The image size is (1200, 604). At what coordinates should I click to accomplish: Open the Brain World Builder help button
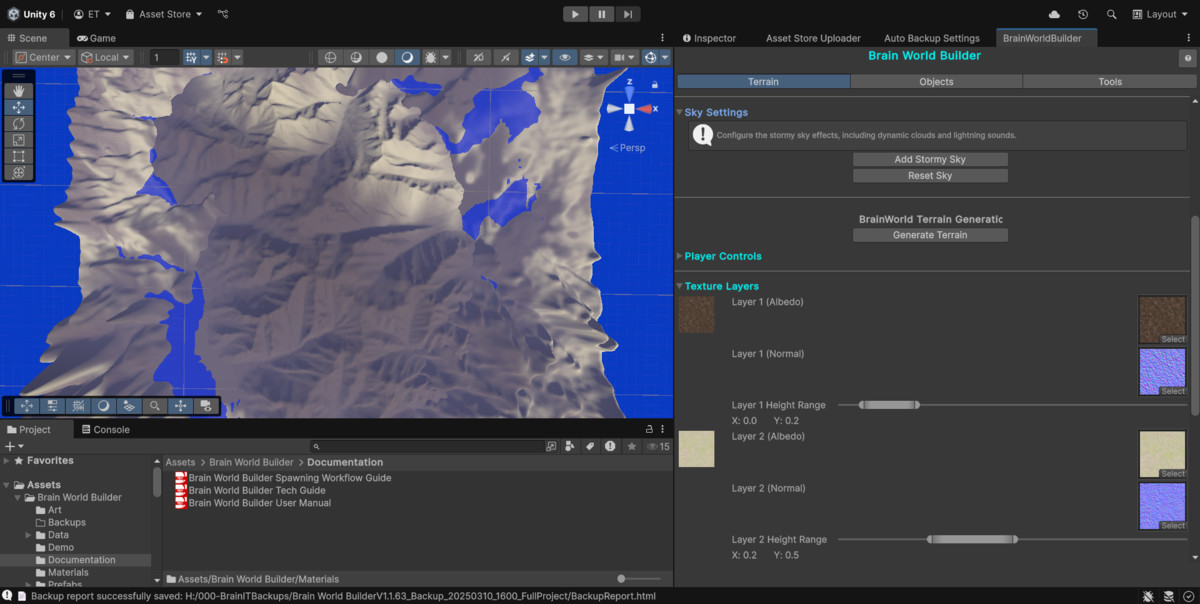click(1188, 59)
